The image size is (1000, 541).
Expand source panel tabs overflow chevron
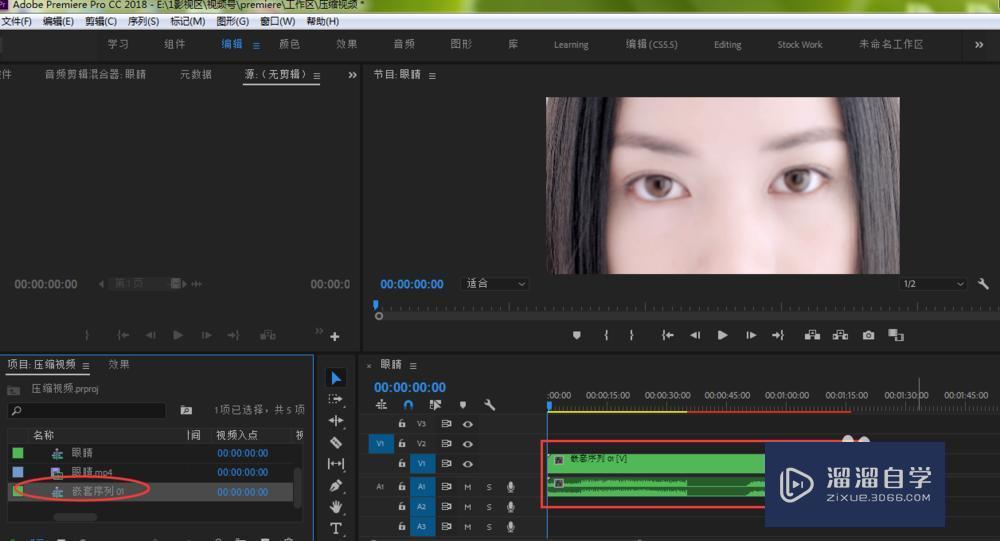[352, 75]
